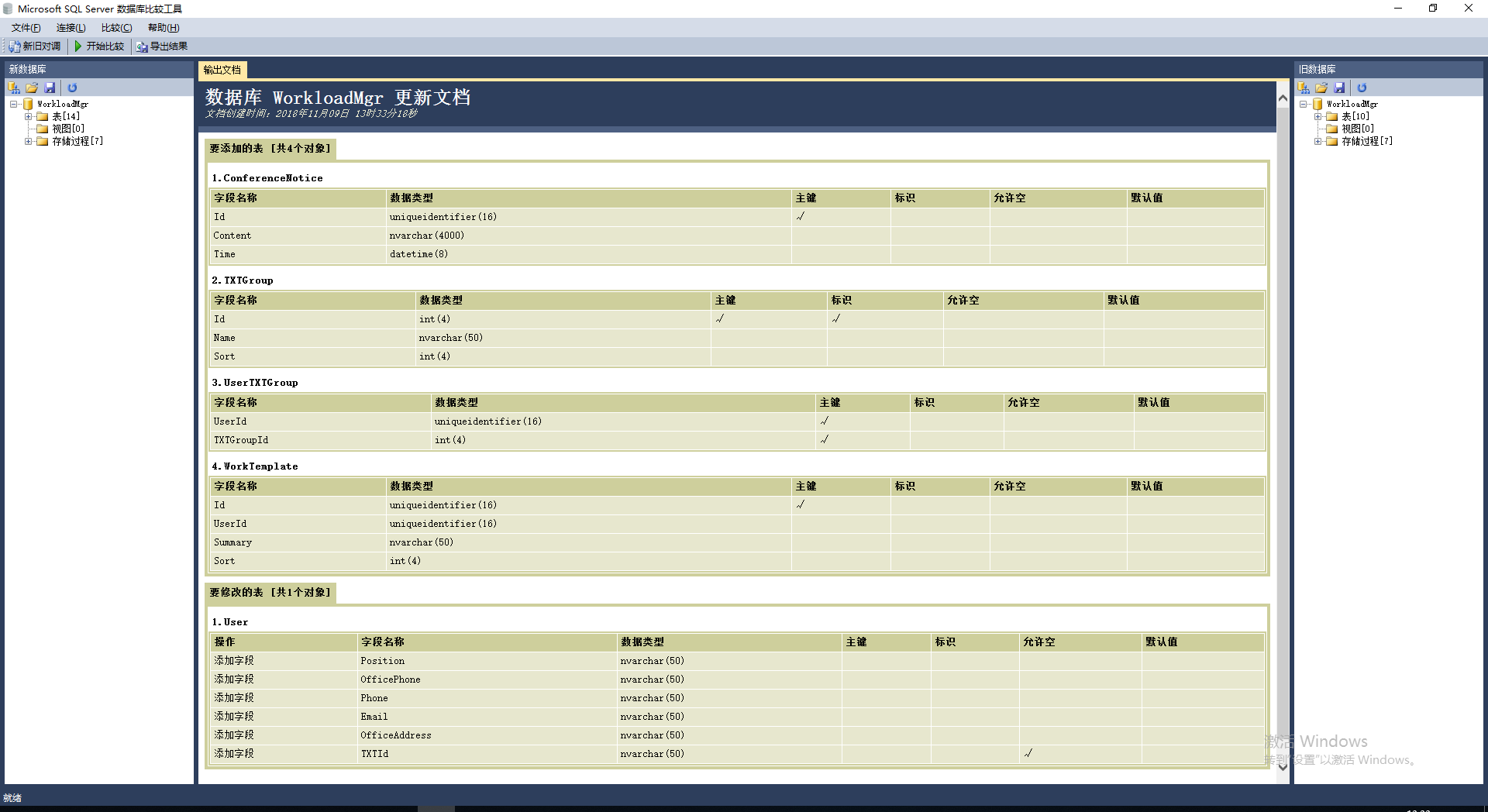Click refresh icon in 新数据库 panel
Image resolution: width=1488 pixels, height=812 pixels.
pyautogui.click(x=72, y=88)
